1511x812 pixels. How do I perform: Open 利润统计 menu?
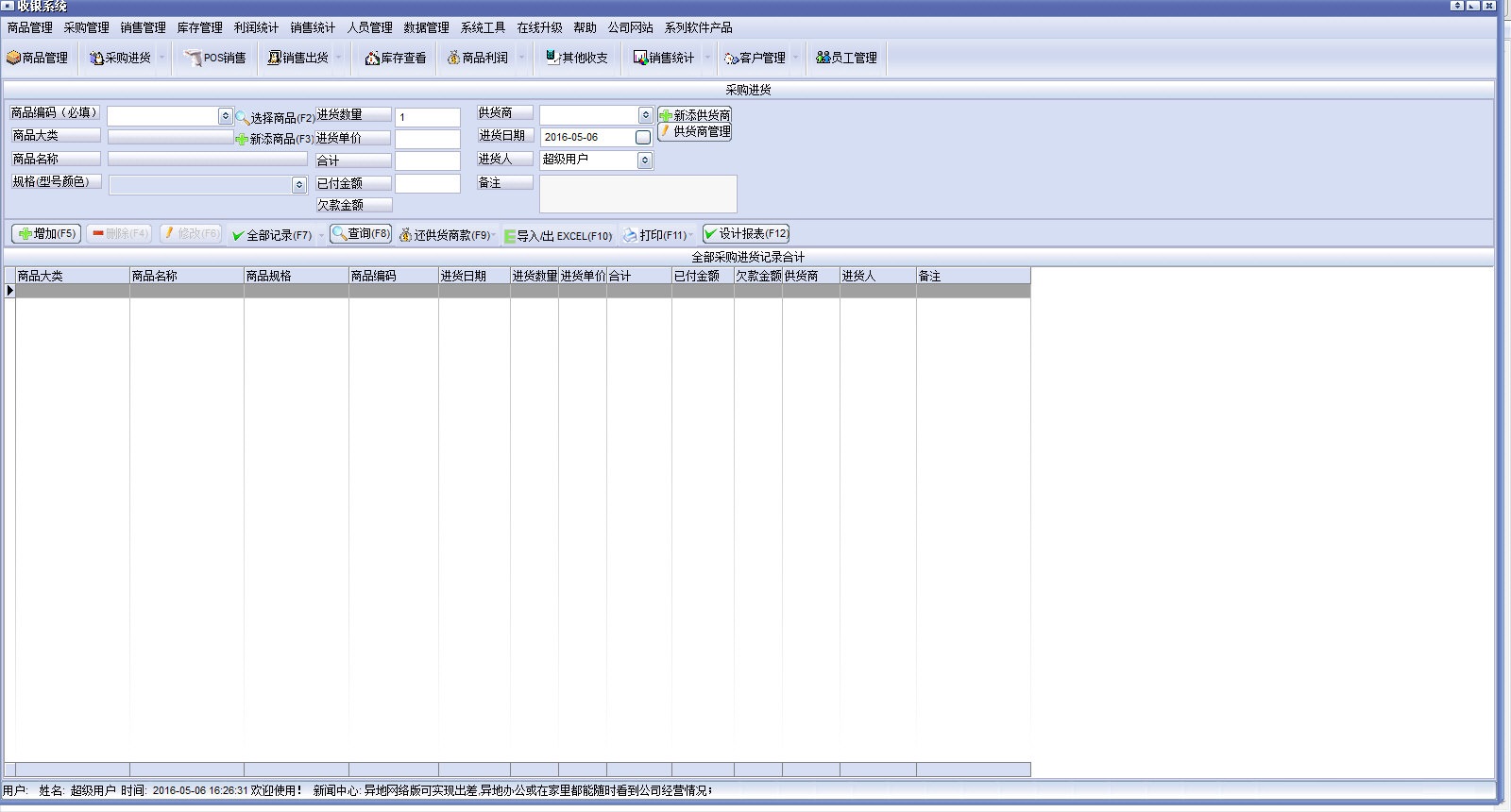257,27
